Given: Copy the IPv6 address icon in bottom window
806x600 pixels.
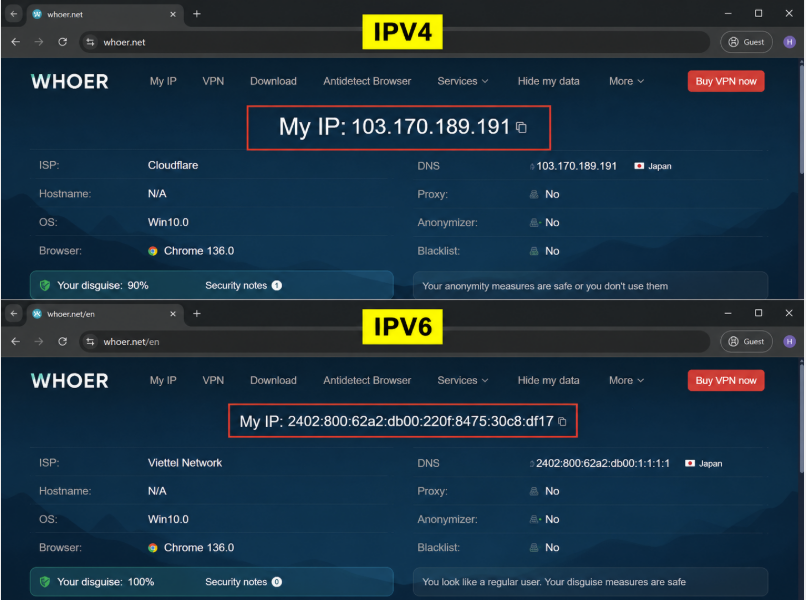Looking at the screenshot, I should pyautogui.click(x=562, y=422).
